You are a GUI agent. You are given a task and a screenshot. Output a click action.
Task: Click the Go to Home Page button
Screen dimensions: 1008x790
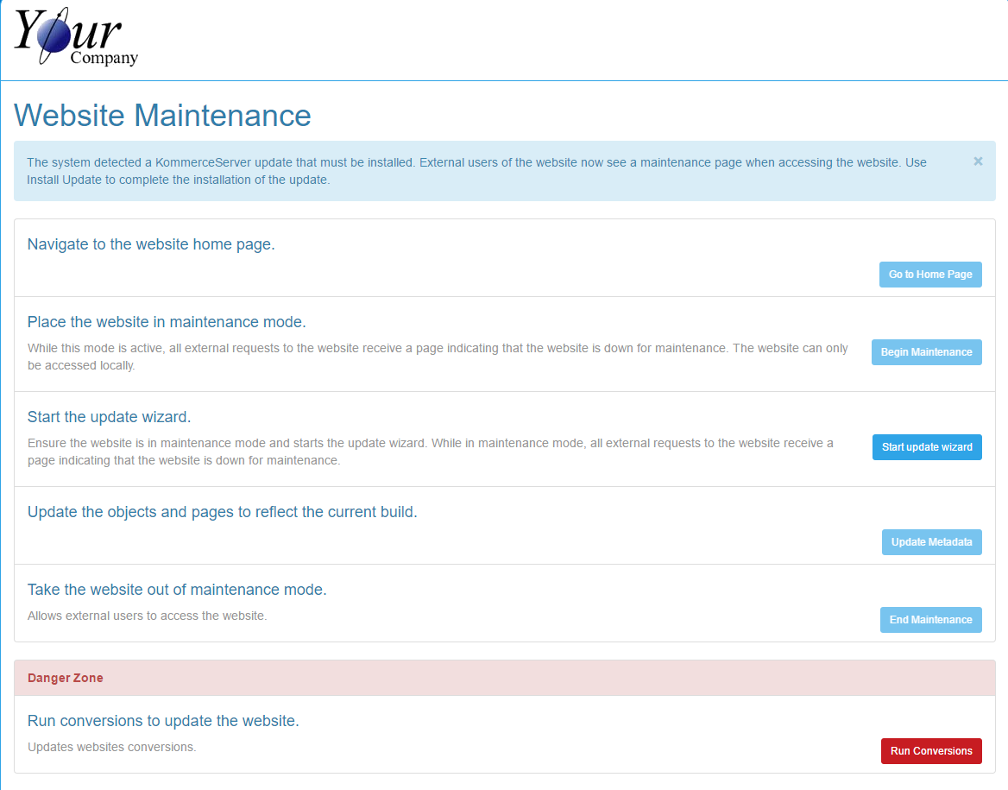coord(930,274)
